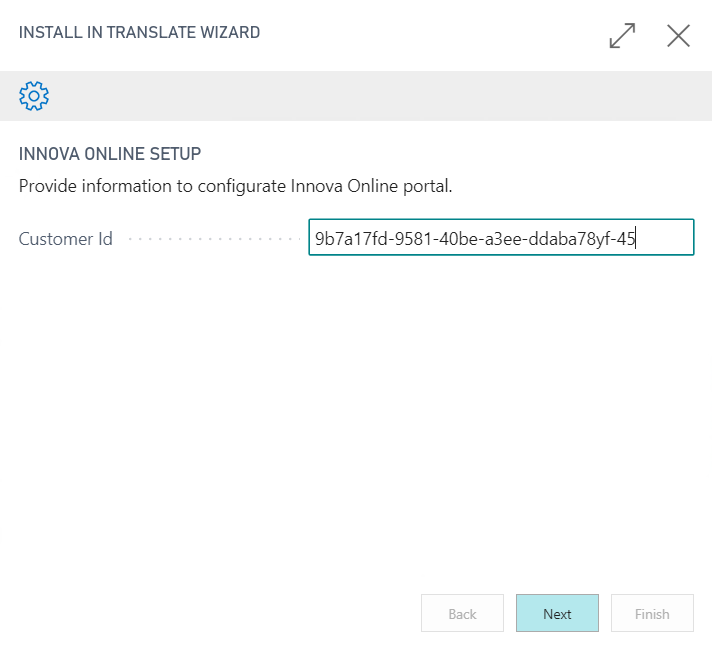Click the Provide information description text
This screenshot has height=648, width=712.
[236, 186]
